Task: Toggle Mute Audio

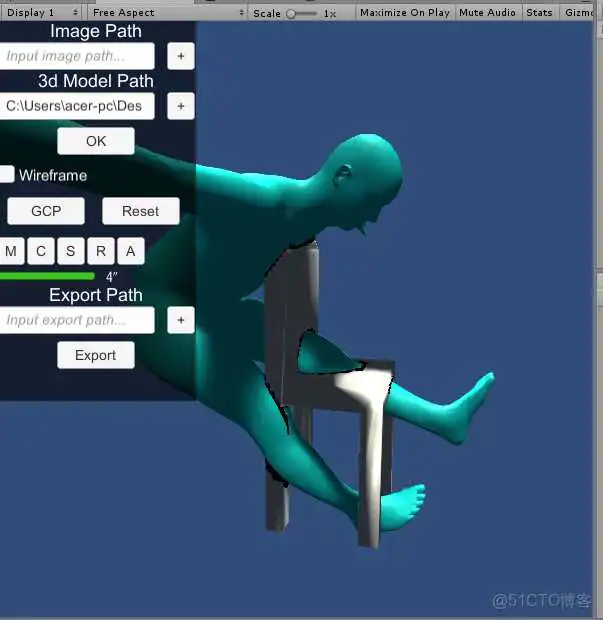Action: pyautogui.click(x=487, y=12)
